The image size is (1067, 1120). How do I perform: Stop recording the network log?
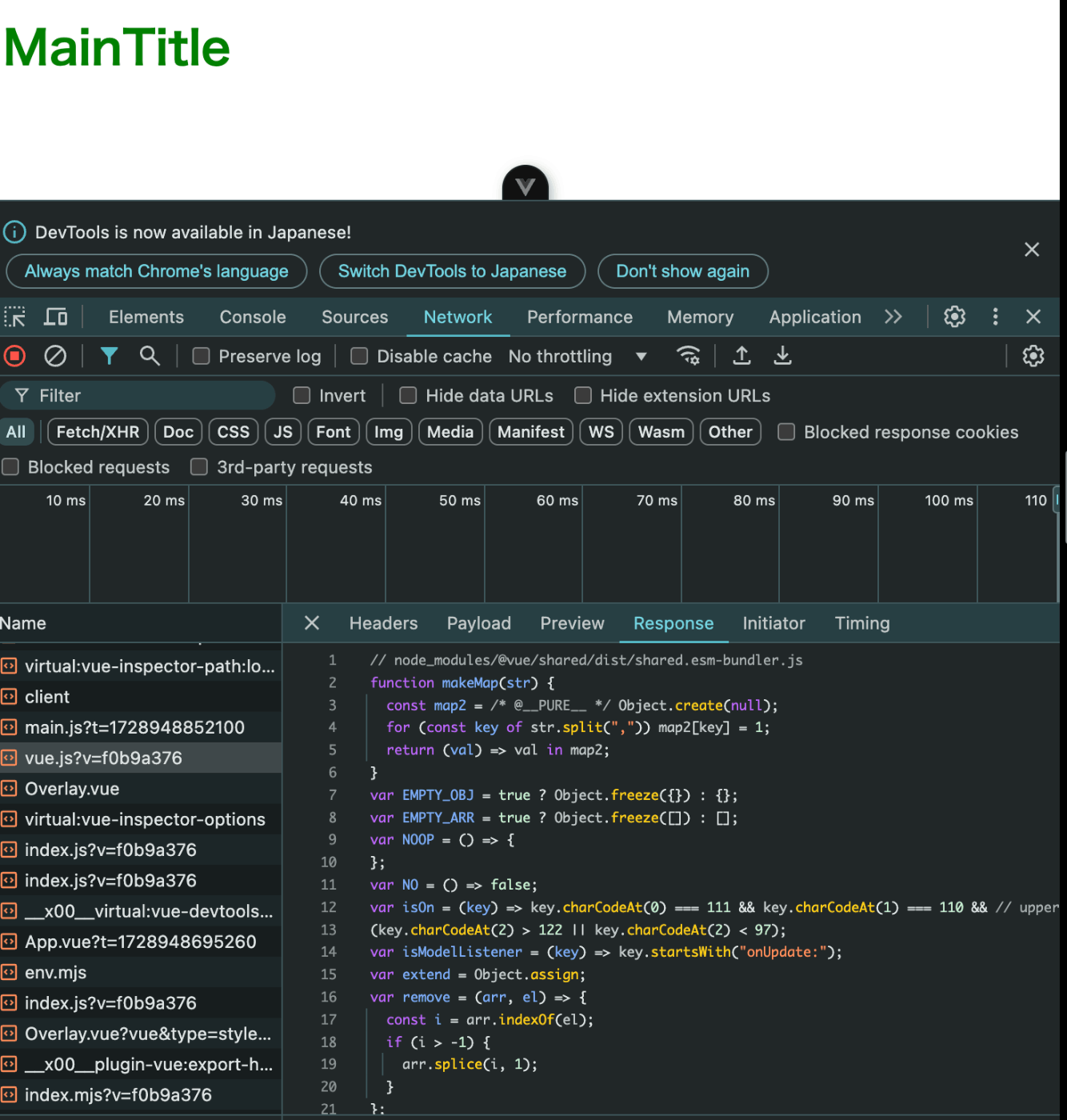14,356
